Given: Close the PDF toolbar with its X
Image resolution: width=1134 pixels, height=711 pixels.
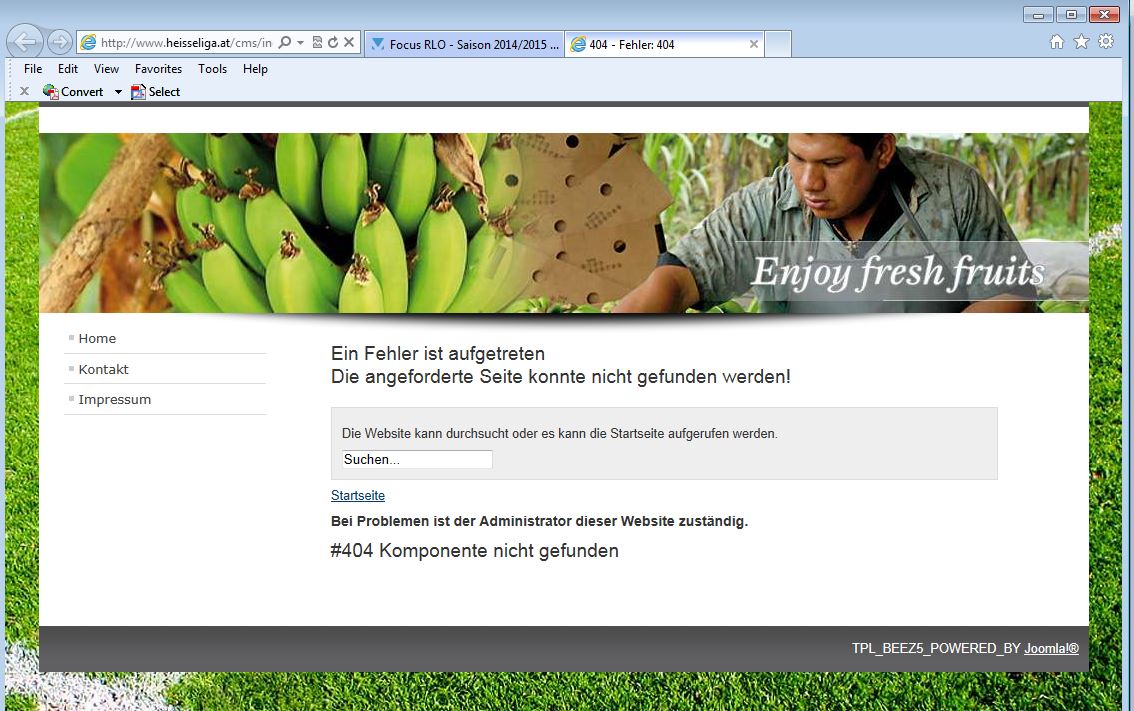Looking at the screenshot, I should 25,91.
